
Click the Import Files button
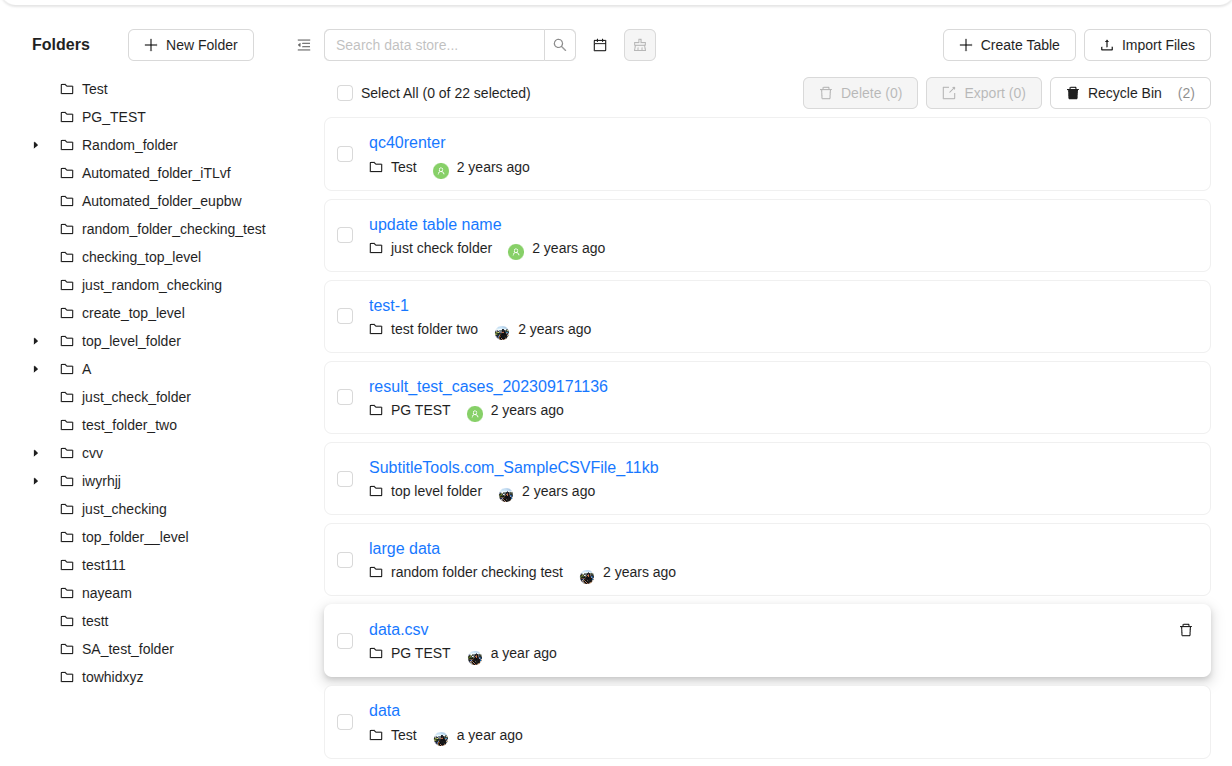(1146, 45)
